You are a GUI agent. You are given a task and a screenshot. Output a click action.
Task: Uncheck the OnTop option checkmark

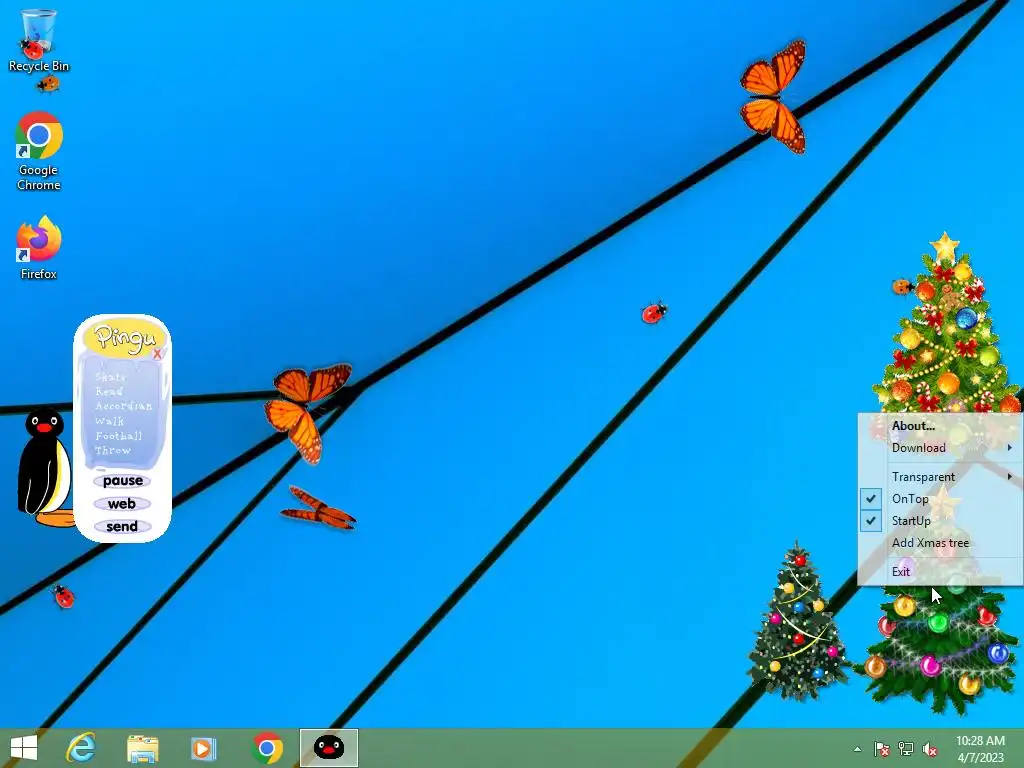tap(871, 499)
